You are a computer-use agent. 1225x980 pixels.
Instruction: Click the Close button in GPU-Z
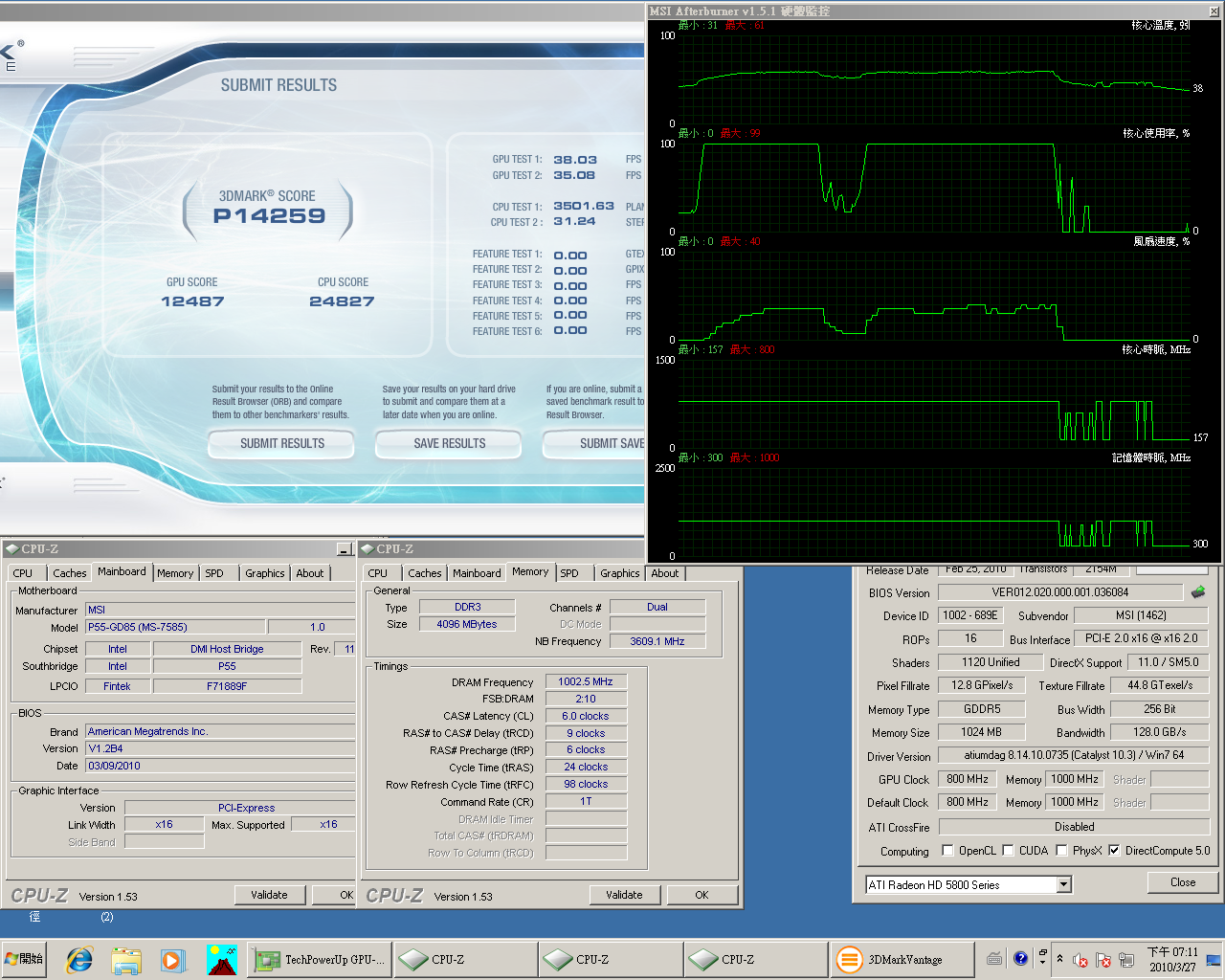tap(1183, 882)
